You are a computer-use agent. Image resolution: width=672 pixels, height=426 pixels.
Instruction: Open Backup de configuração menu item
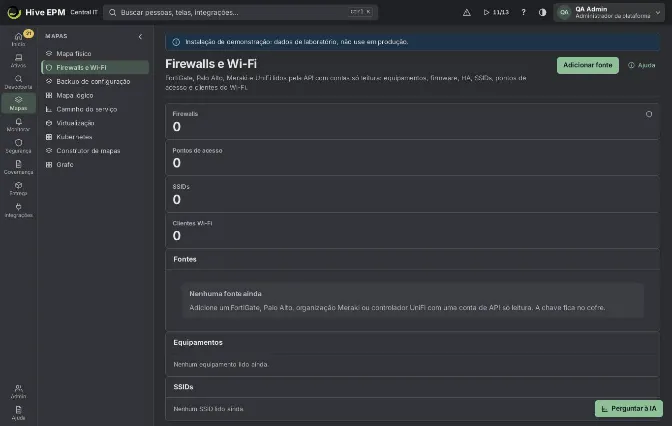tap(95, 81)
